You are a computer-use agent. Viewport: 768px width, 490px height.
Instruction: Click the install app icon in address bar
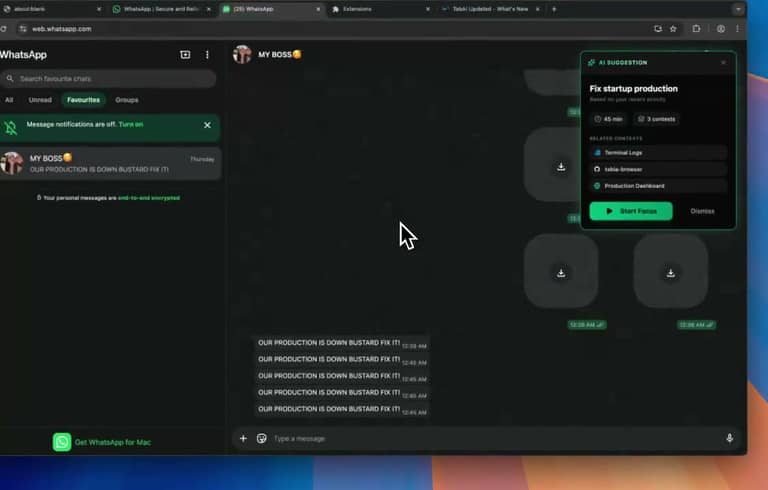coord(658,29)
